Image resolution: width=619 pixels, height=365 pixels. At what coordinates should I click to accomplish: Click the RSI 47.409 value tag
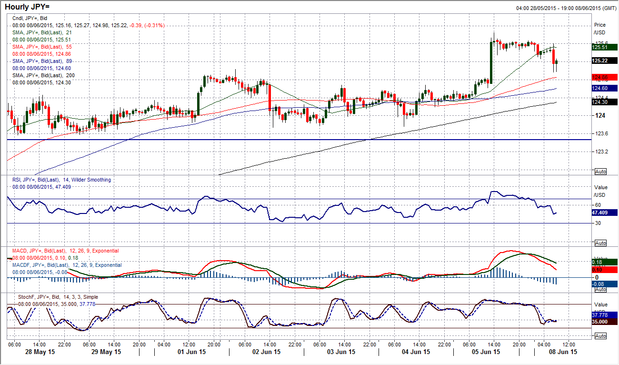(604, 213)
